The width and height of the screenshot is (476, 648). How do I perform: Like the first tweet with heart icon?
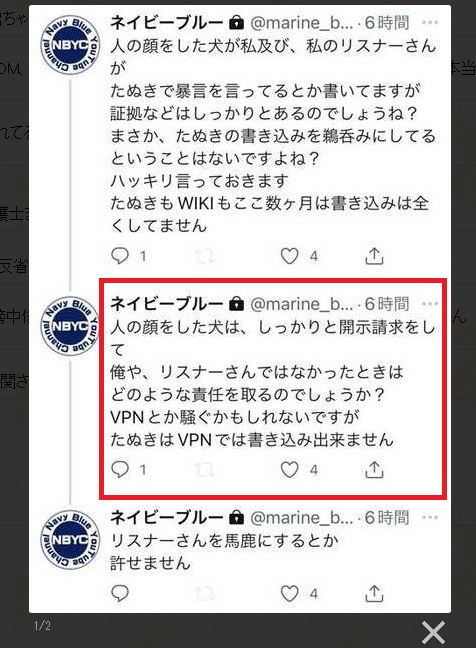pos(289,256)
